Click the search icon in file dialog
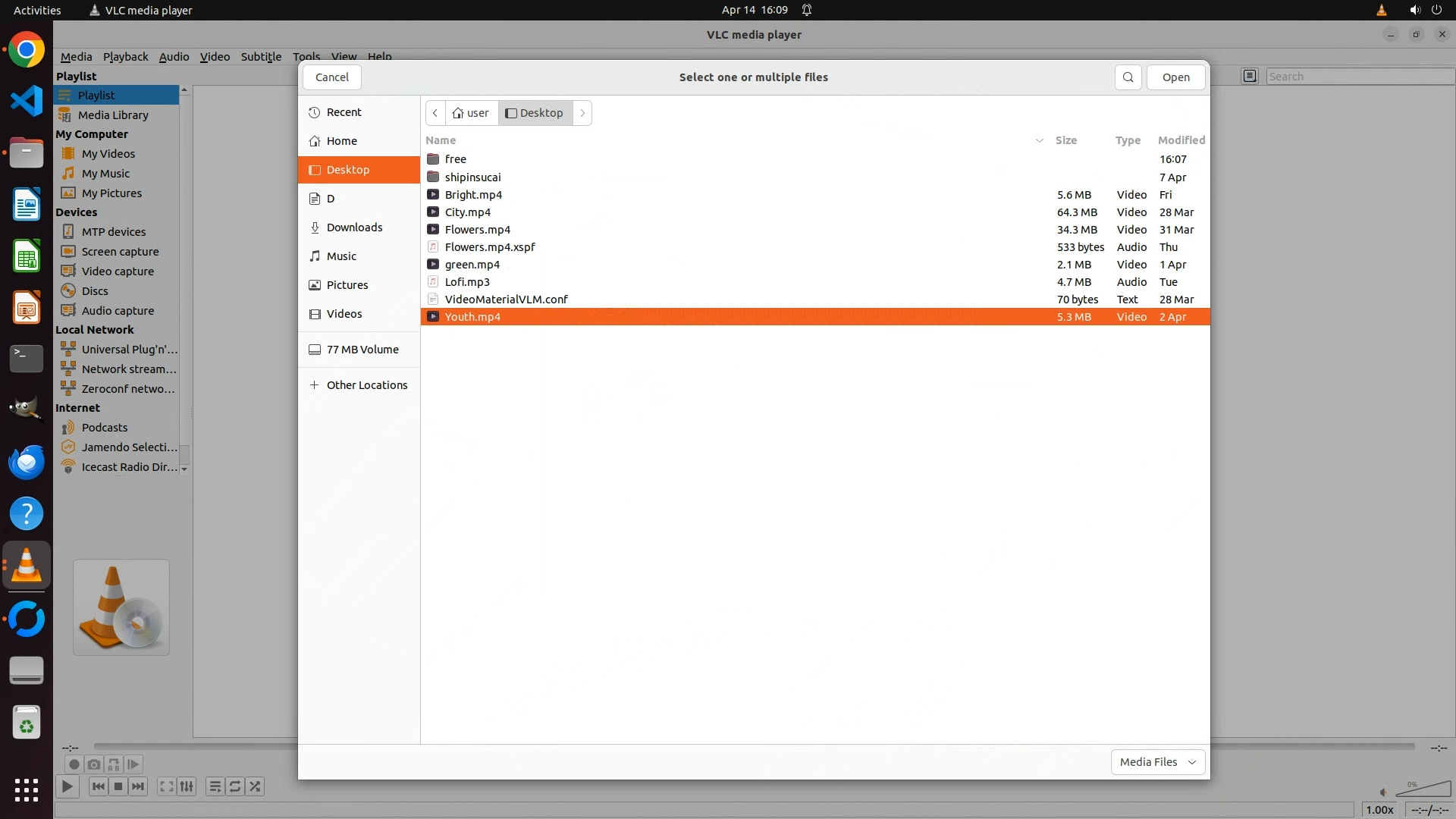This screenshot has height=819, width=1456. click(x=1128, y=77)
